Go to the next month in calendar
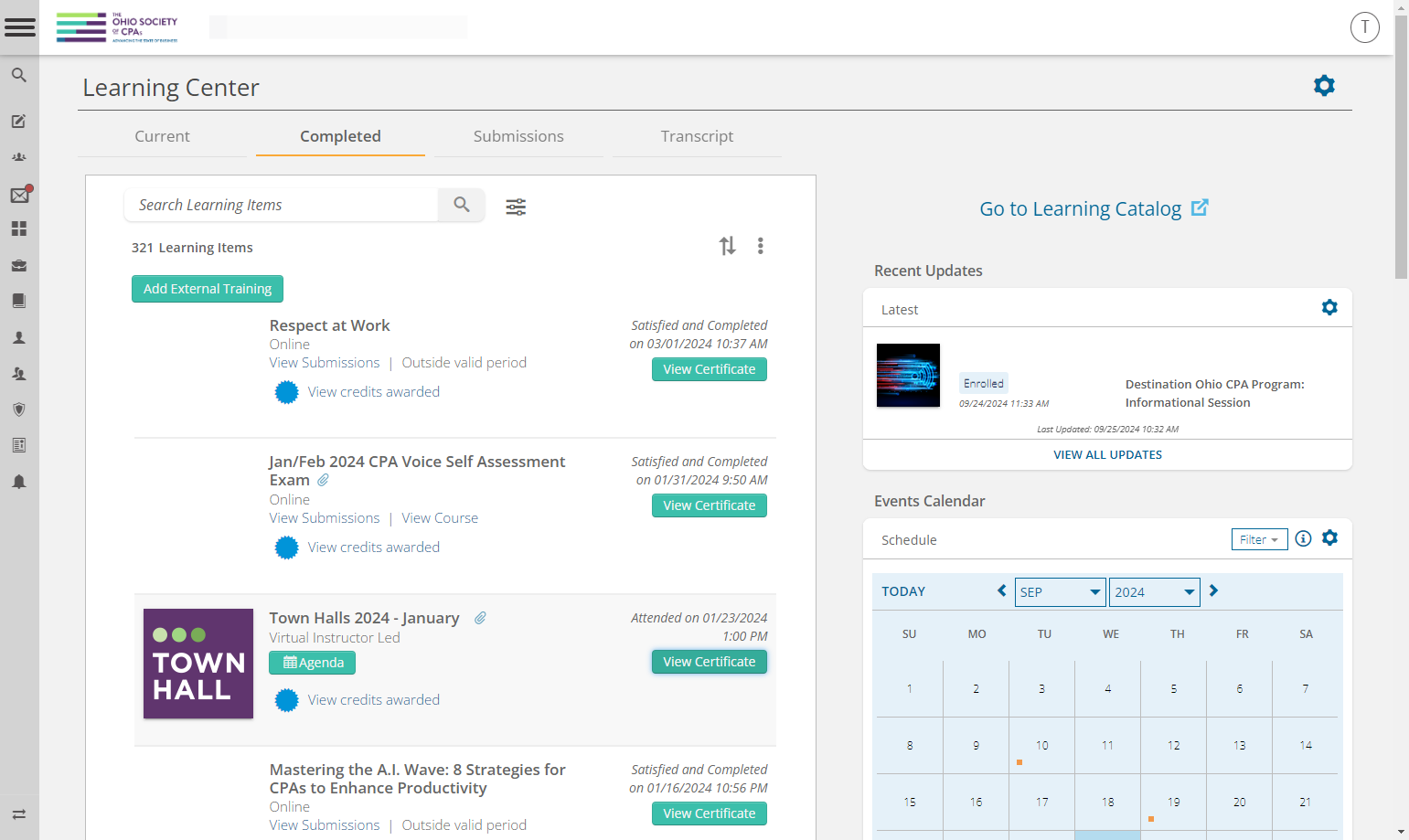The image size is (1409, 840). click(x=1213, y=590)
